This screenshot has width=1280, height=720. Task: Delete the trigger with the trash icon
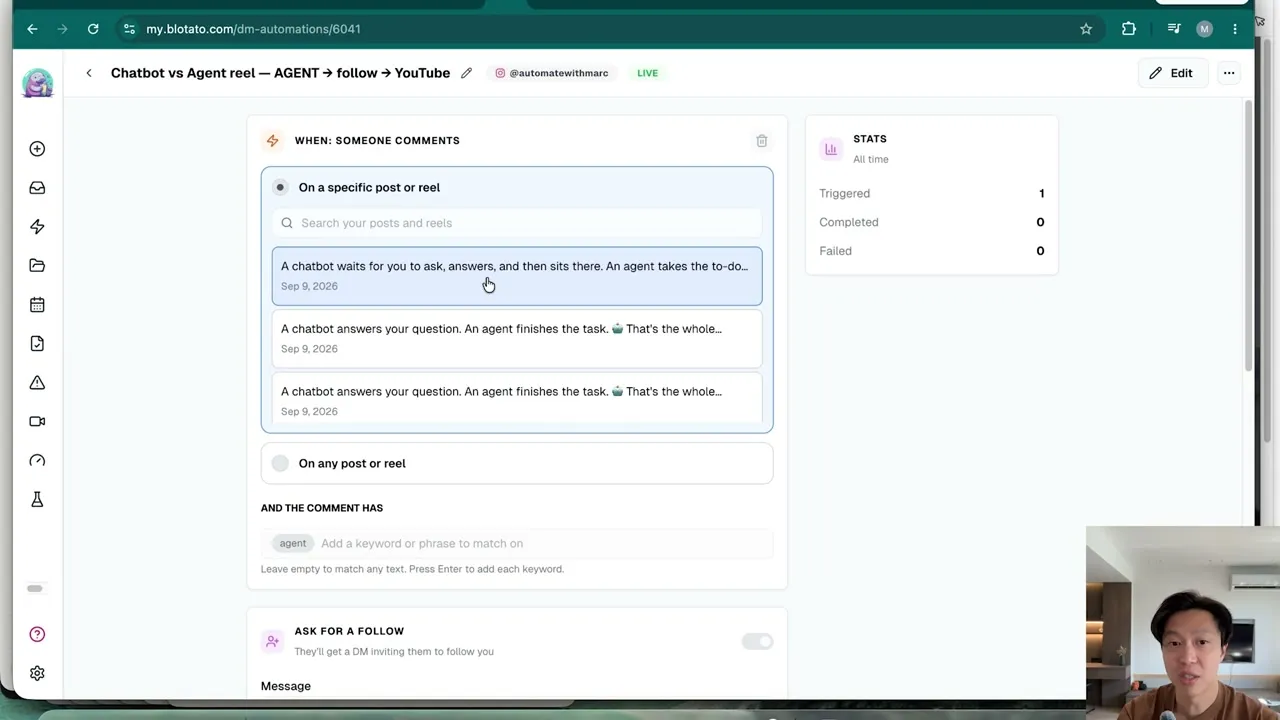[x=762, y=141]
